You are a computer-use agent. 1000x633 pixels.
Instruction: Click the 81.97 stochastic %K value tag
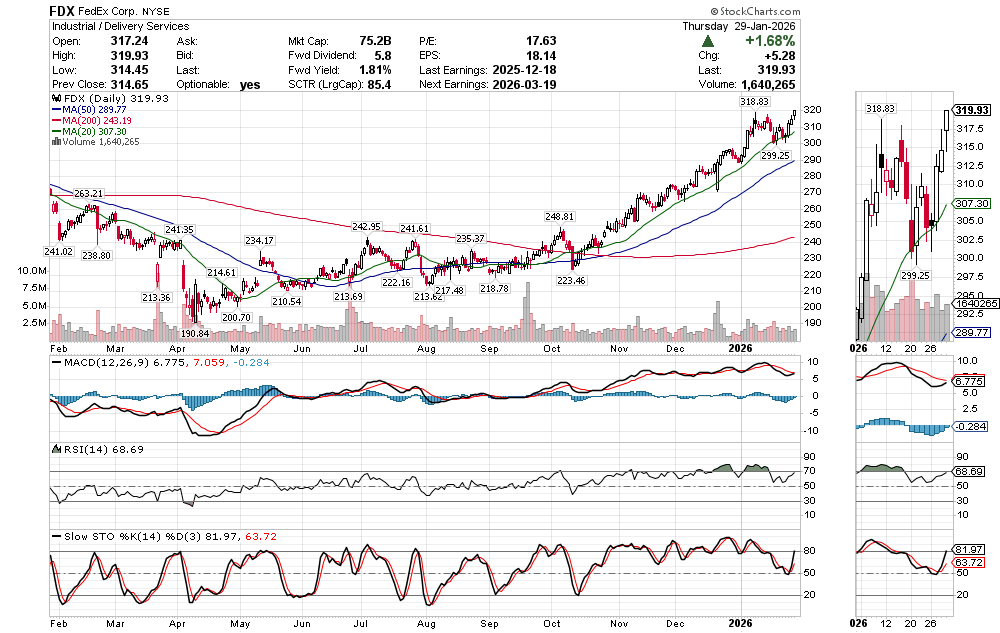click(x=971, y=550)
